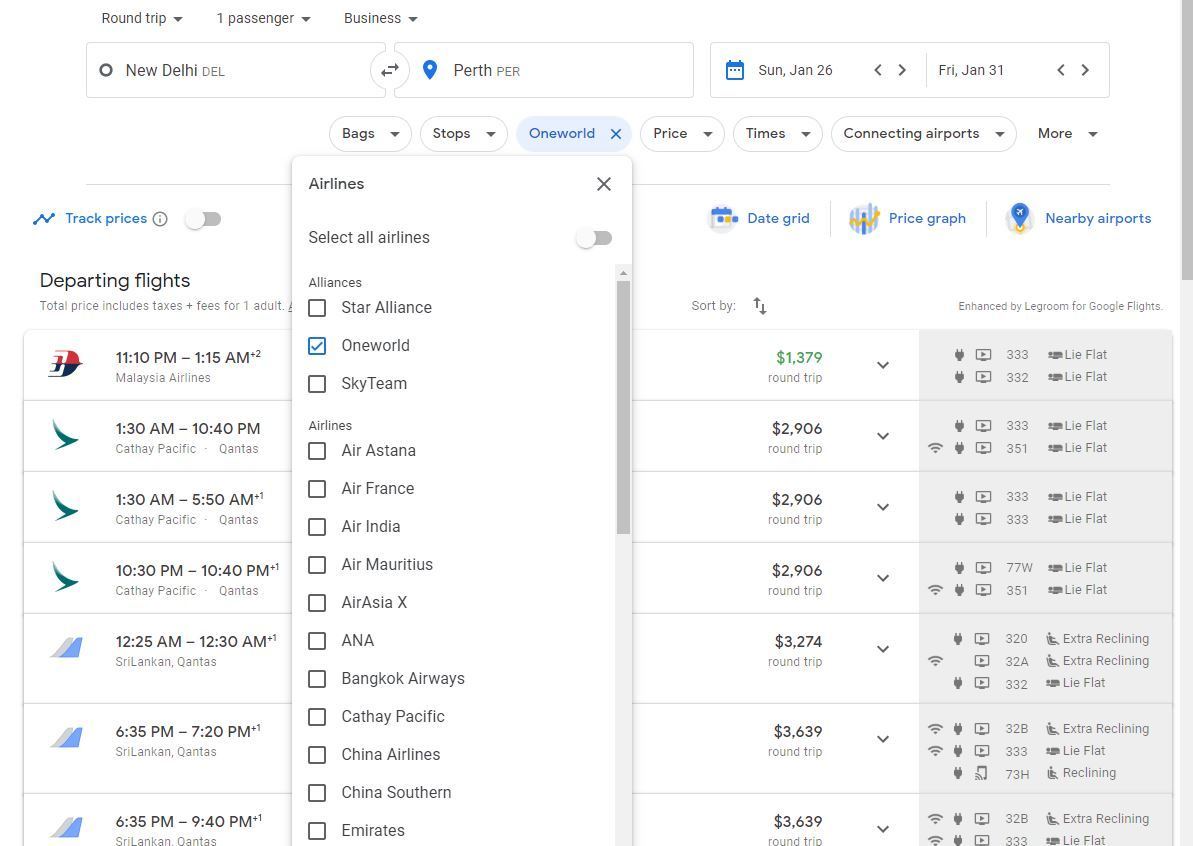Expand the 12:25 AM SriLankan flight details
This screenshot has width=1193, height=846.
[883, 649]
